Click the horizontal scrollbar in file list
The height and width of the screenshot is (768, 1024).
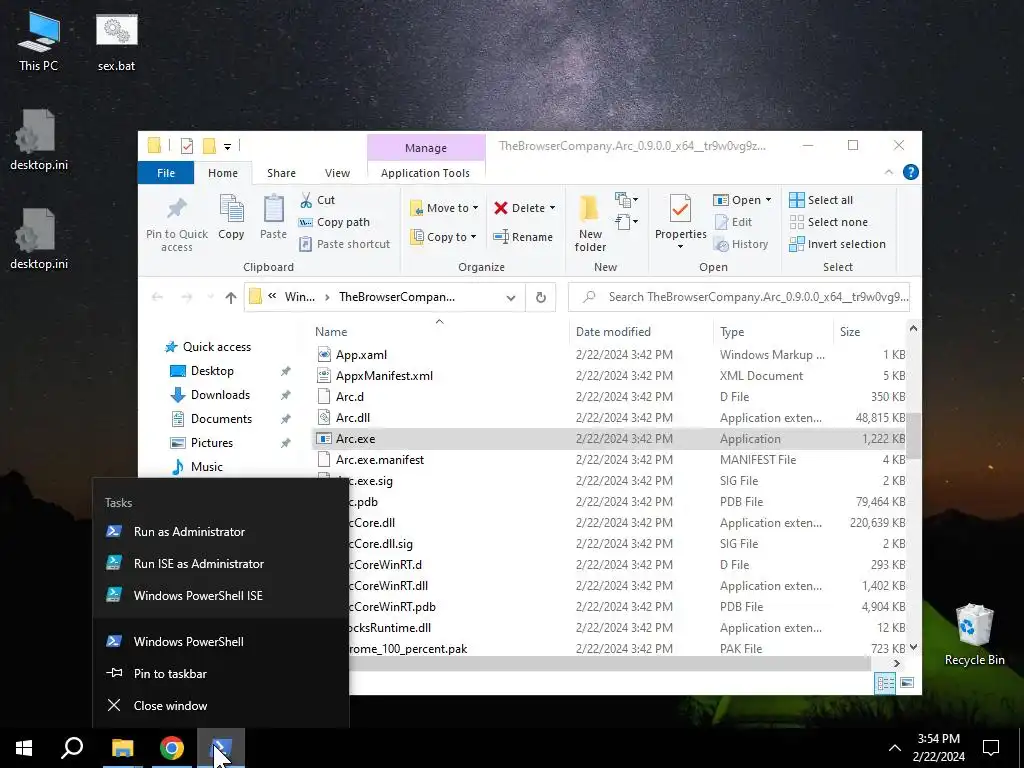click(610, 664)
